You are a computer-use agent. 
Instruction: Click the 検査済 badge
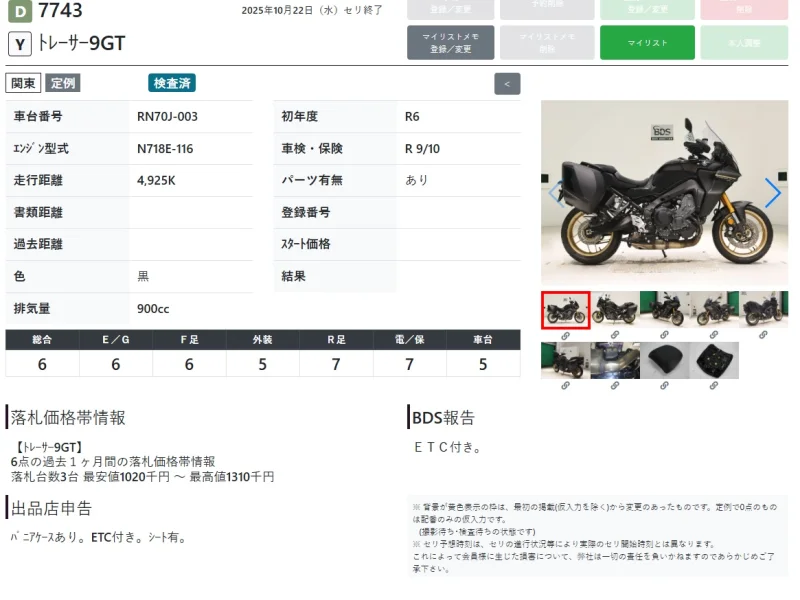tap(172, 83)
